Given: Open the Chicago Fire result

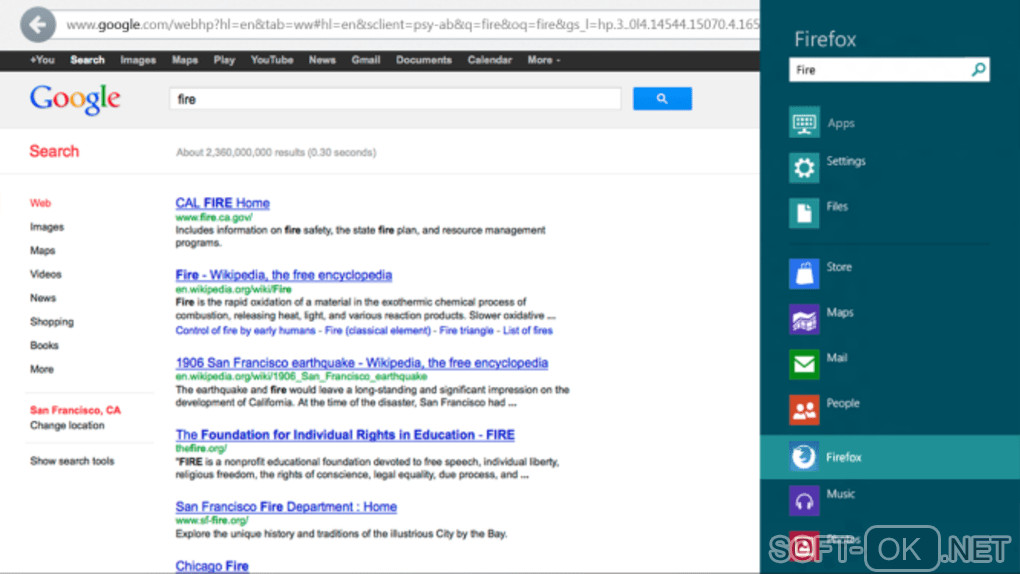Looking at the screenshot, I should (212, 566).
